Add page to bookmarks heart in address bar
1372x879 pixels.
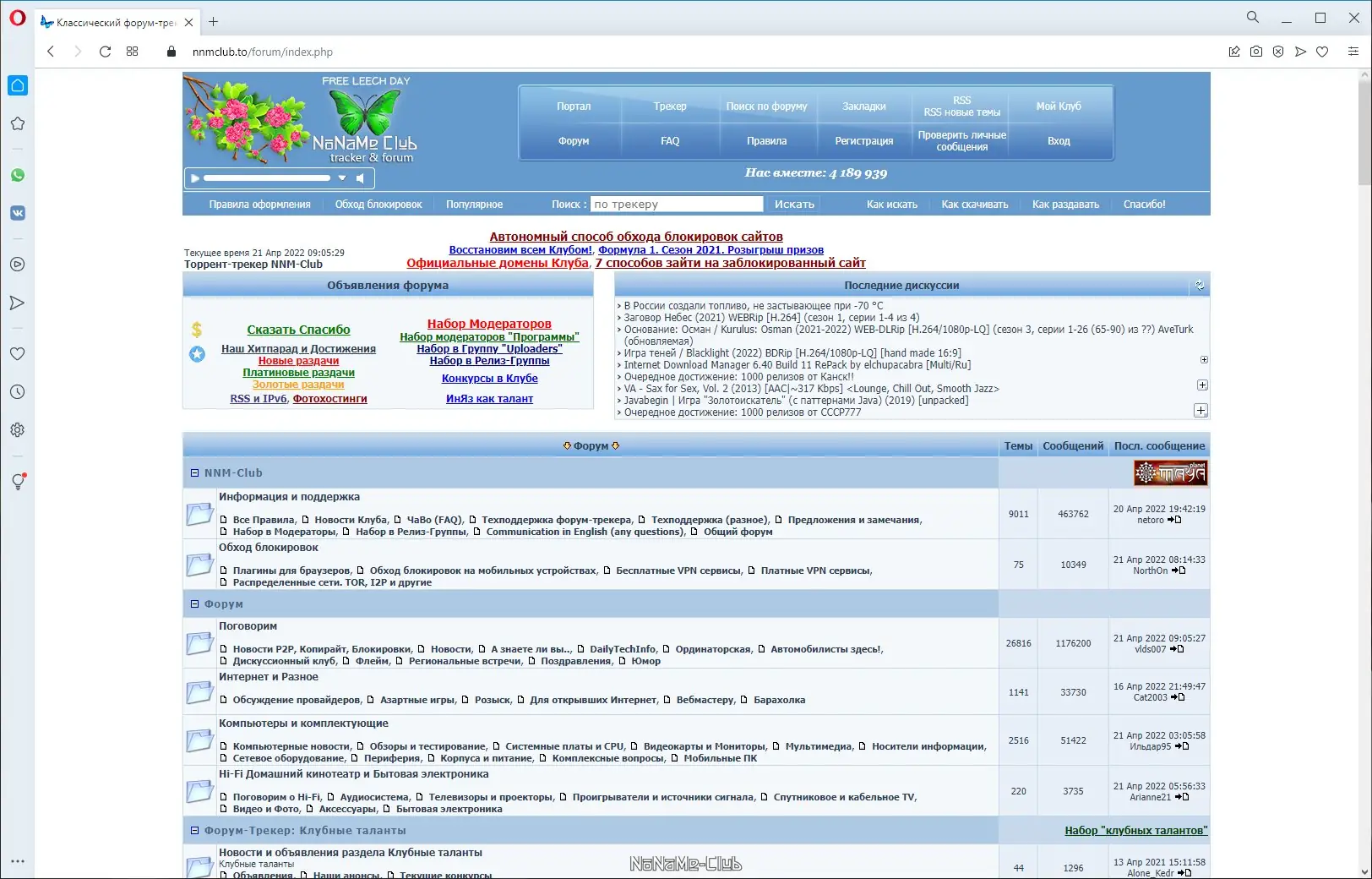pyautogui.click(x=1322, y=52)
